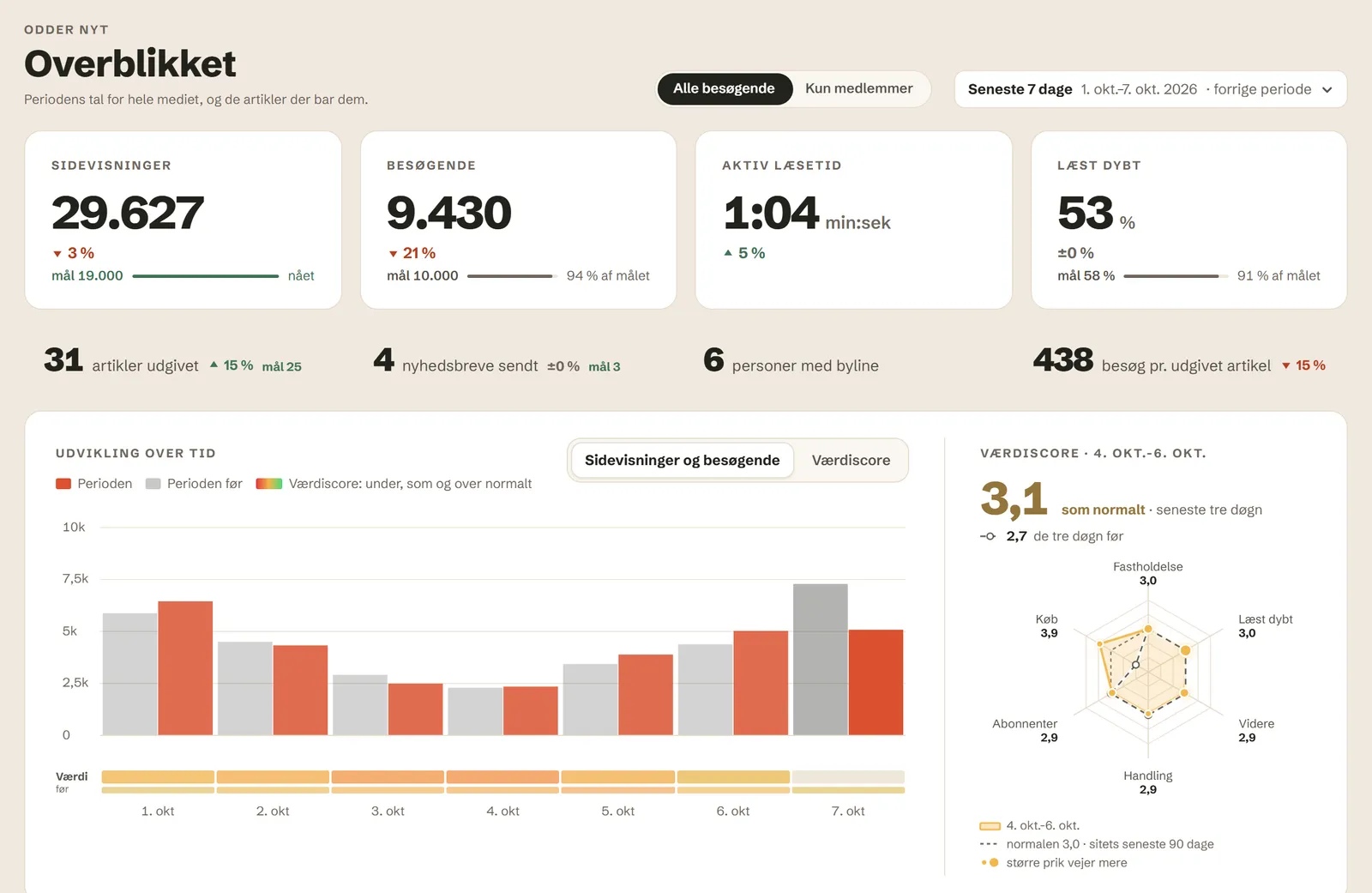
Task: Click the Værdi strip segment for 6. okt
Action: pos(733,777)
